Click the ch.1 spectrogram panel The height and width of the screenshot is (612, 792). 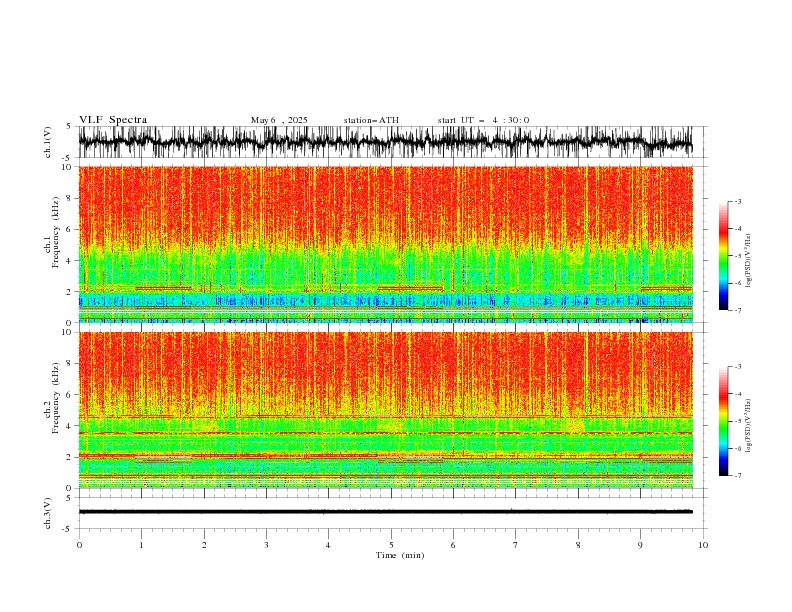tap(385, 244)
